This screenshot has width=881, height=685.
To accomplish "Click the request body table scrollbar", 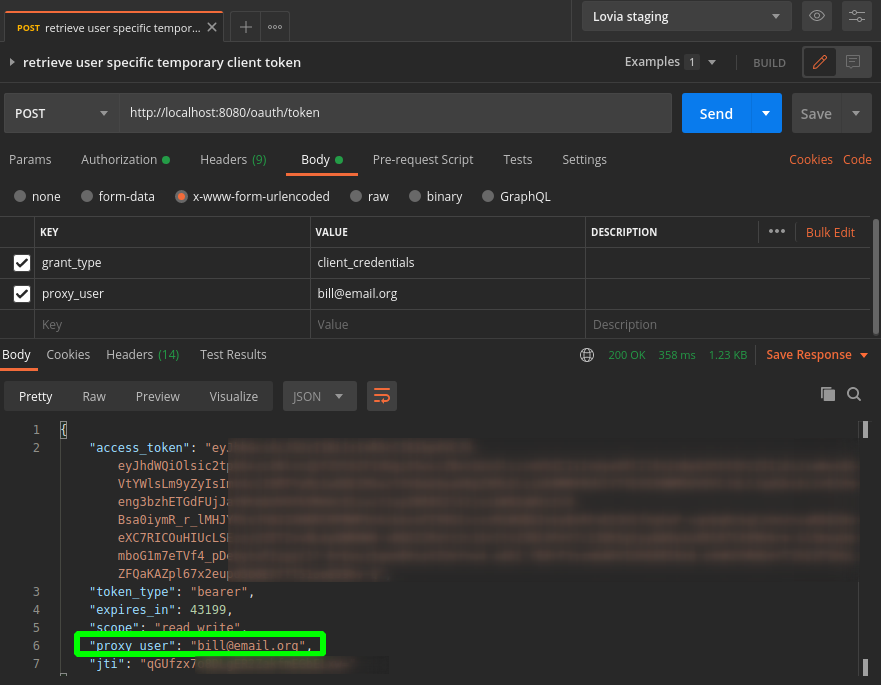I will coord(875,276).
